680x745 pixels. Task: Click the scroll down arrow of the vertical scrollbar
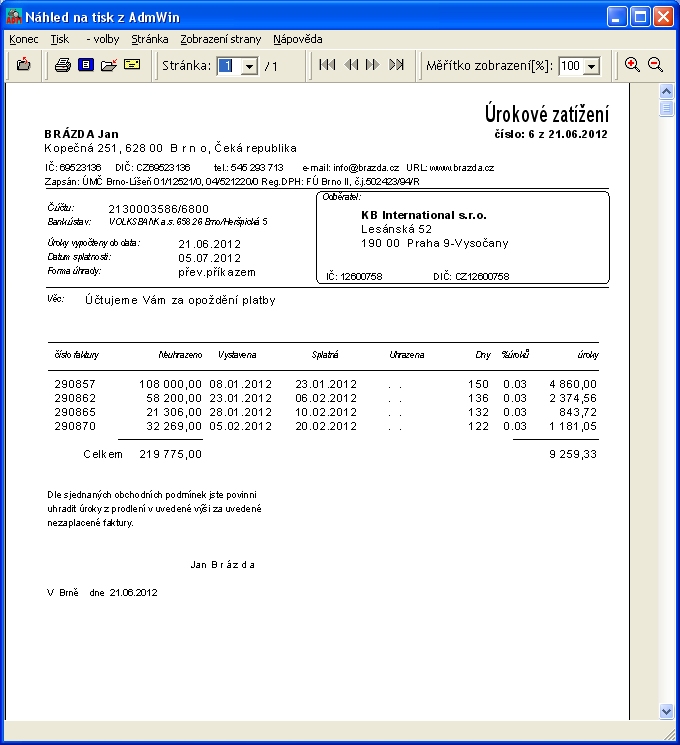(667, 711)
